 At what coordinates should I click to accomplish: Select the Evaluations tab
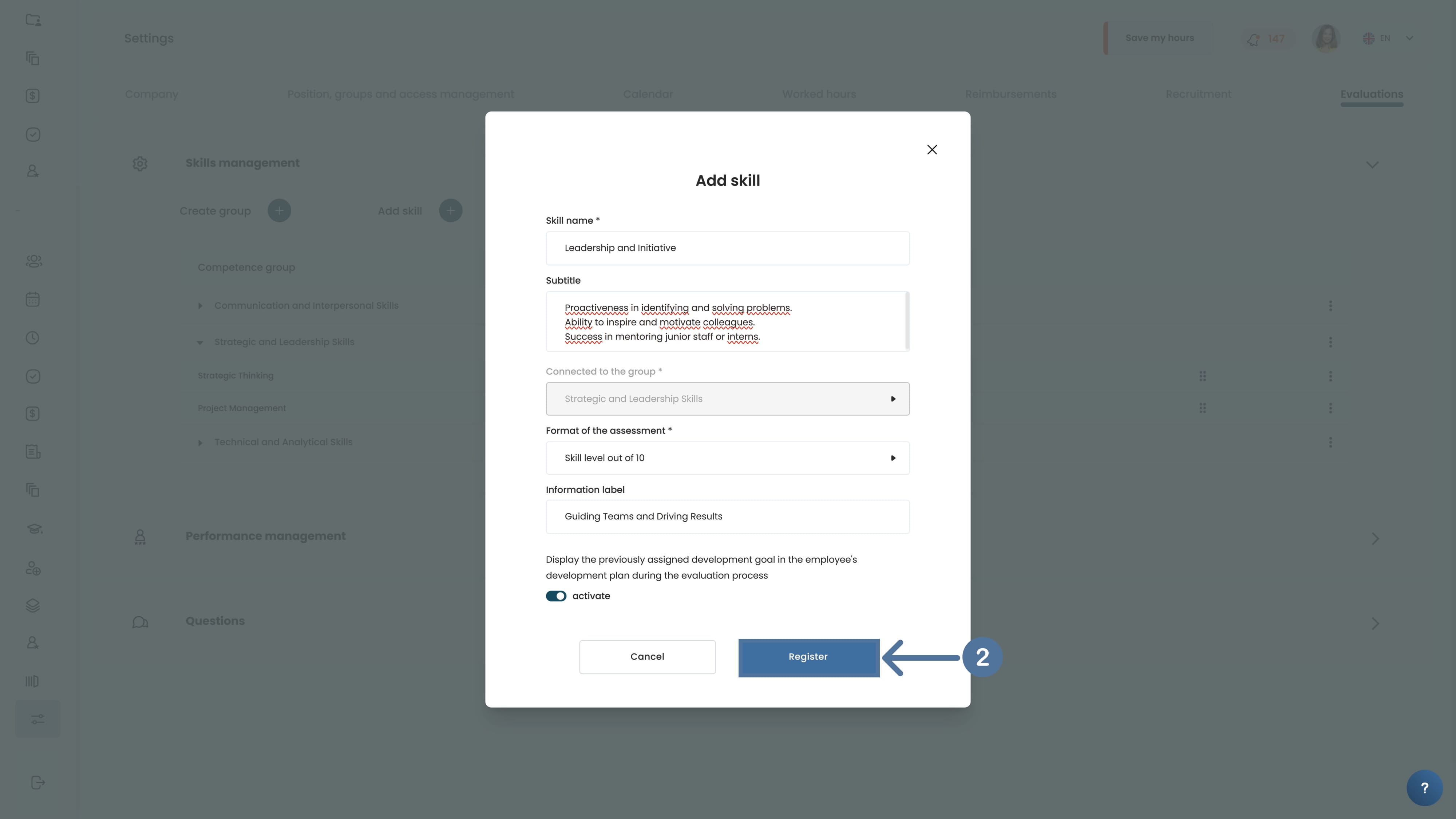click(x=1372, y=94)
